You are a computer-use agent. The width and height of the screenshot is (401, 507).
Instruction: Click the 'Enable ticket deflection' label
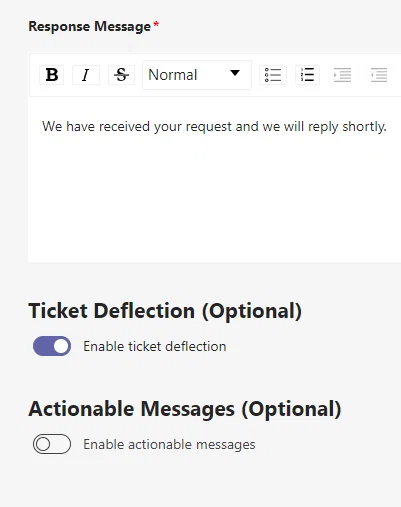click(x=155, y=346)
